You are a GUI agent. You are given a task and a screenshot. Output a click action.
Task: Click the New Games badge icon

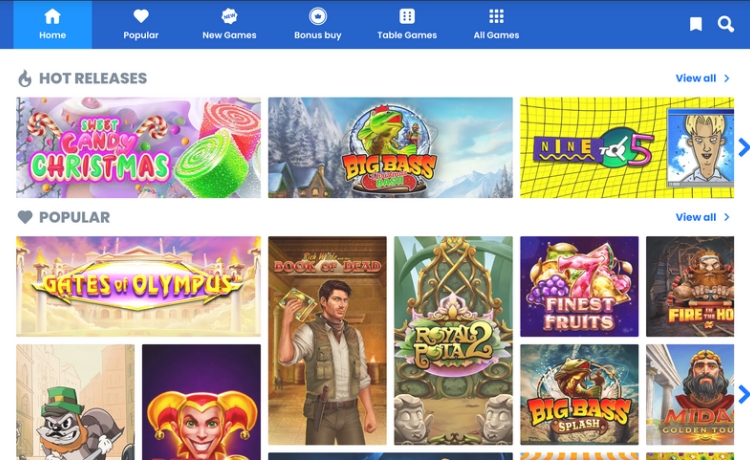(x=229, y=16)
